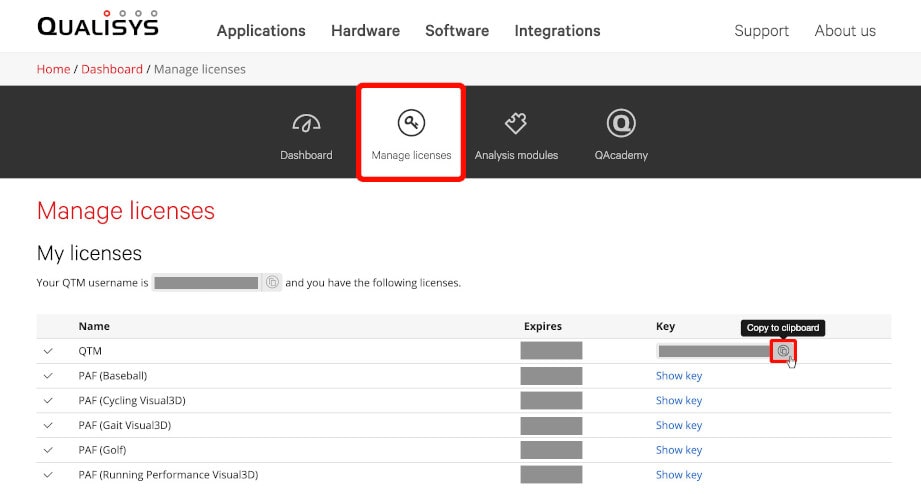Viewport: 921px width, 494px height.
Task: Open the Integrations menu
Action: tap(557, 31)
